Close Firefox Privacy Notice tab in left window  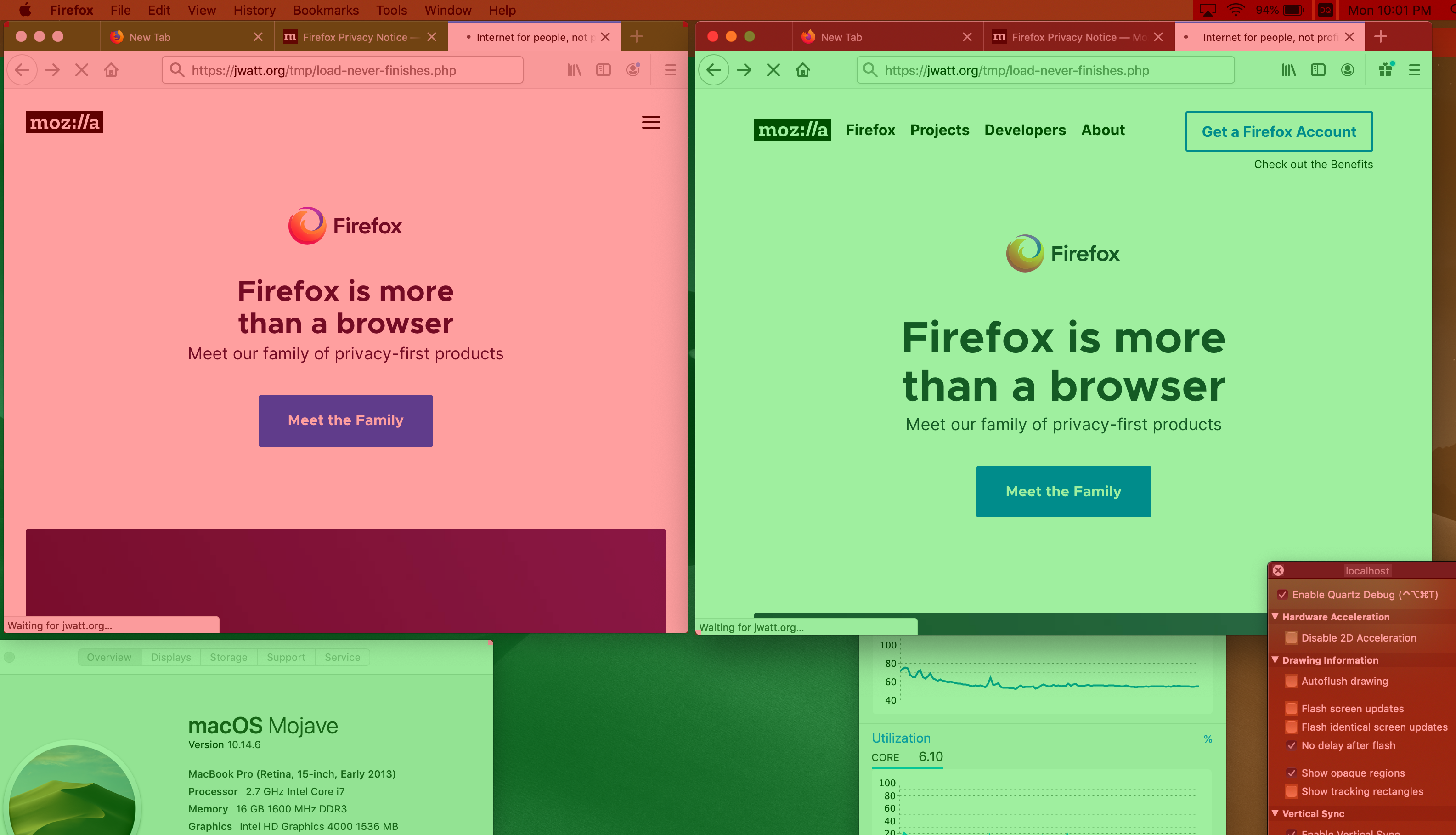[x=432, y=37]
